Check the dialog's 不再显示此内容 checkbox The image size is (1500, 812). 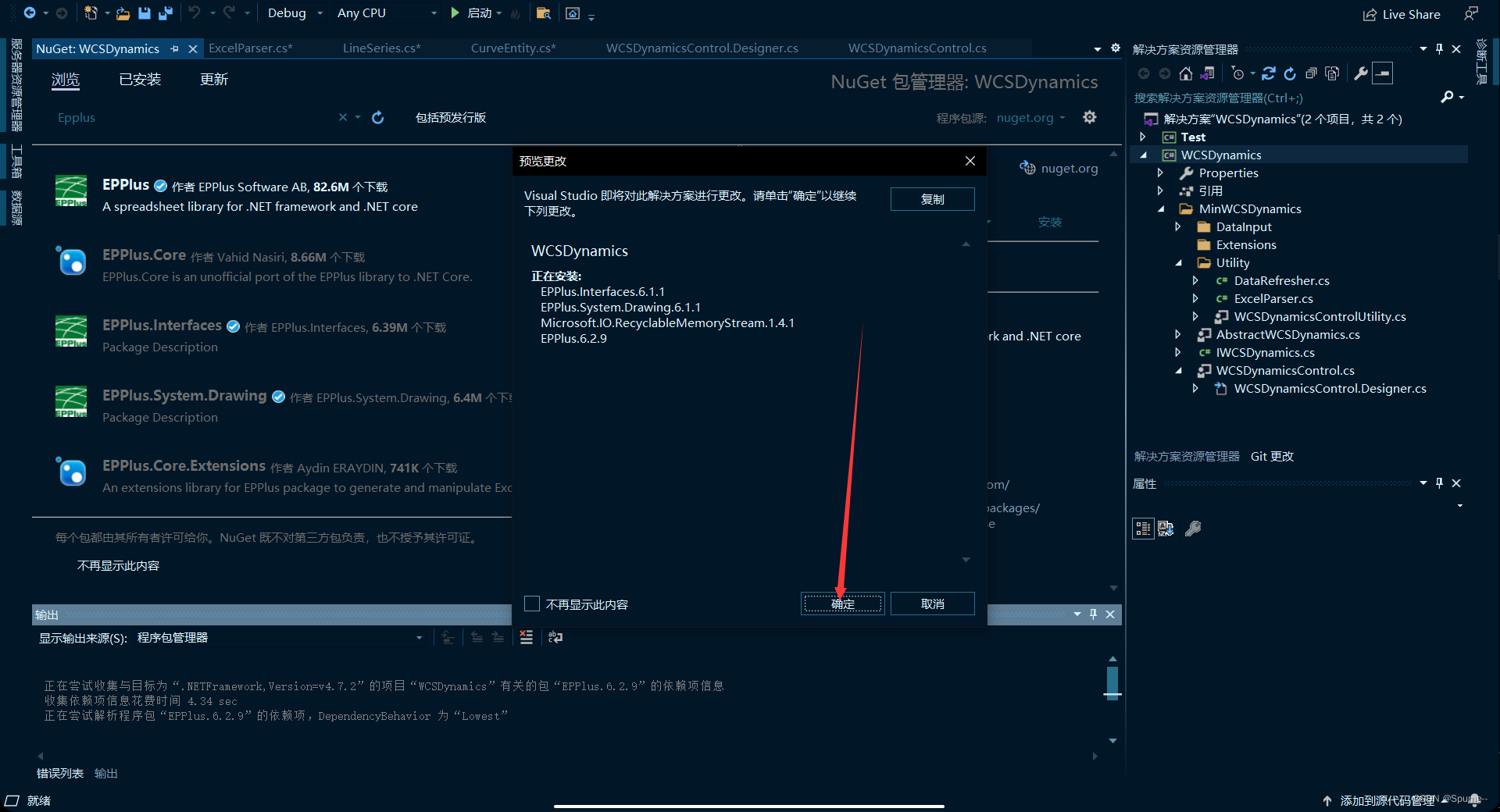(x=532, y=604)
